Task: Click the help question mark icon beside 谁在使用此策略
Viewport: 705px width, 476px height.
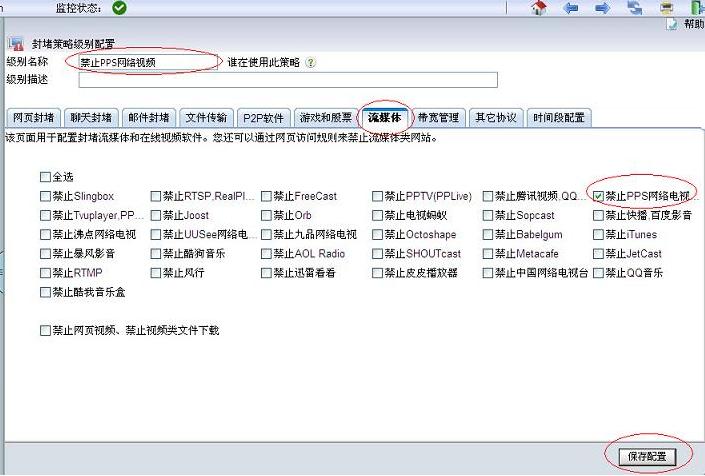Action: pos(310,62)
